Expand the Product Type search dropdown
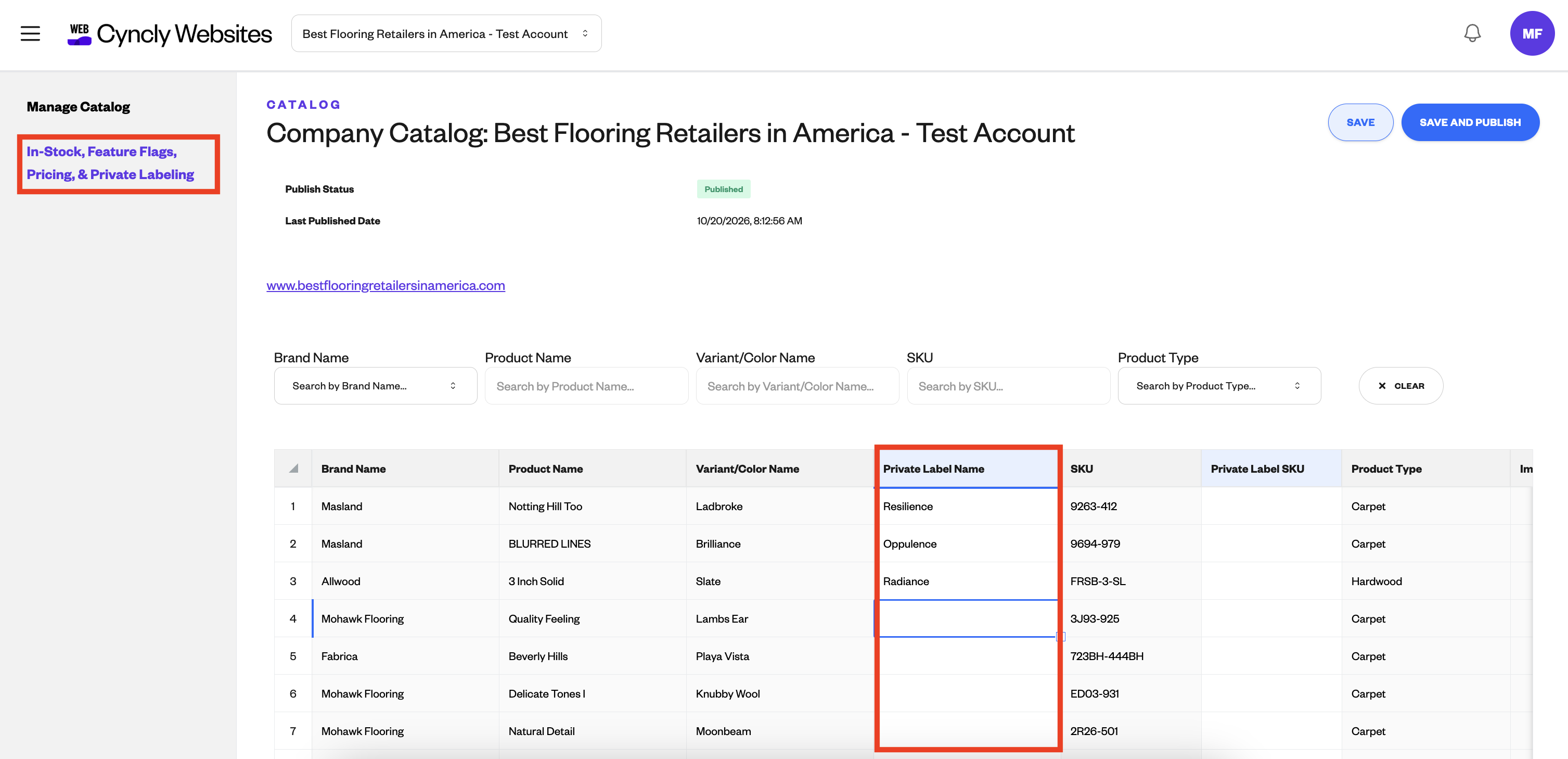Screen dimensions: 1568x759 pyautogui.click(x=1219, y=386)
